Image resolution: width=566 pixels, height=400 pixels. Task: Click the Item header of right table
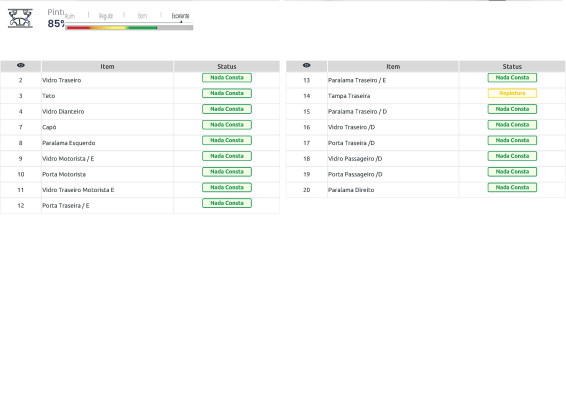pyautogui.click(x=393, y=66)
